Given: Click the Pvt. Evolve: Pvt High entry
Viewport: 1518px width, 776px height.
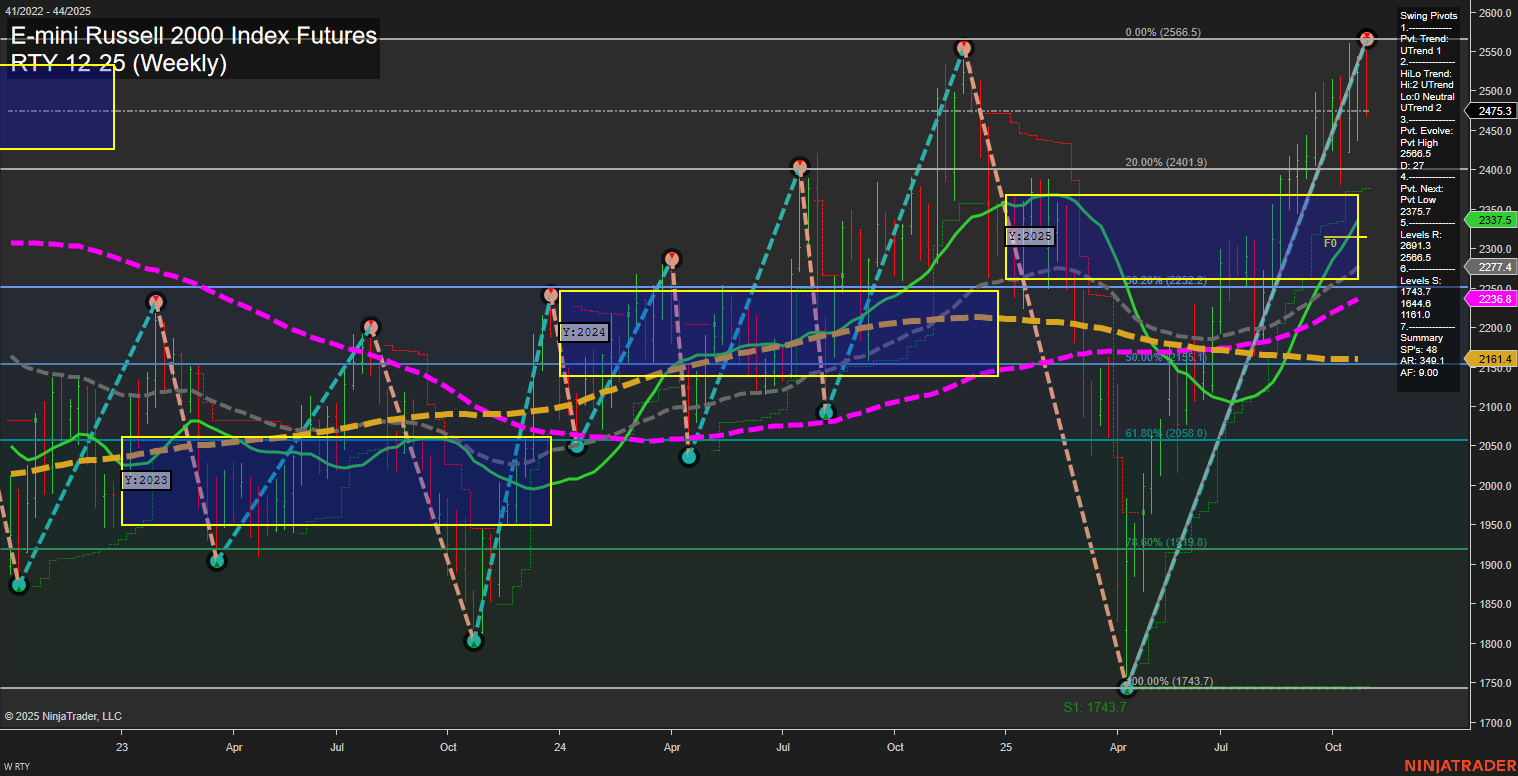Looking at the screenshot, I should [x=1426, y=137].
